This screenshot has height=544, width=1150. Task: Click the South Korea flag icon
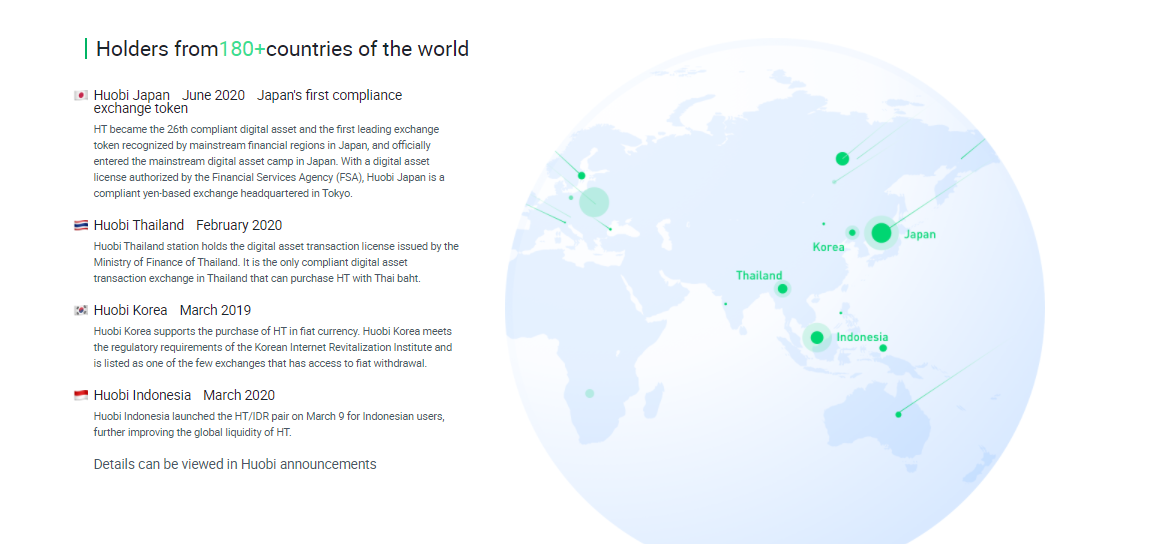81,310
